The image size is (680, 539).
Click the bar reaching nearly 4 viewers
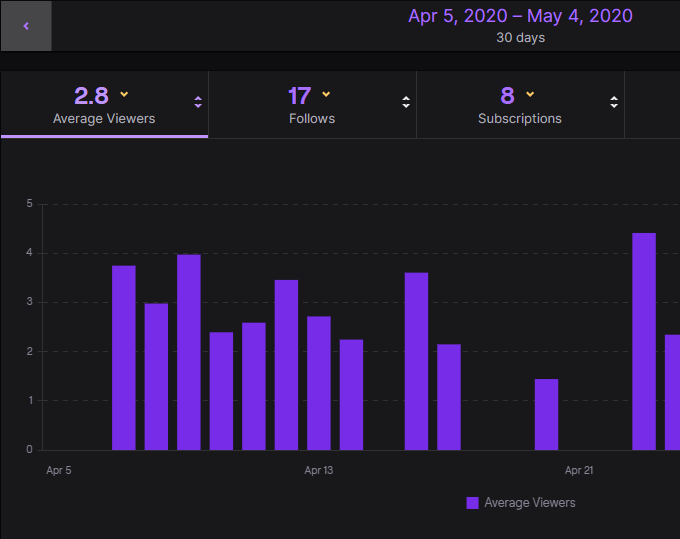[189, 352]
